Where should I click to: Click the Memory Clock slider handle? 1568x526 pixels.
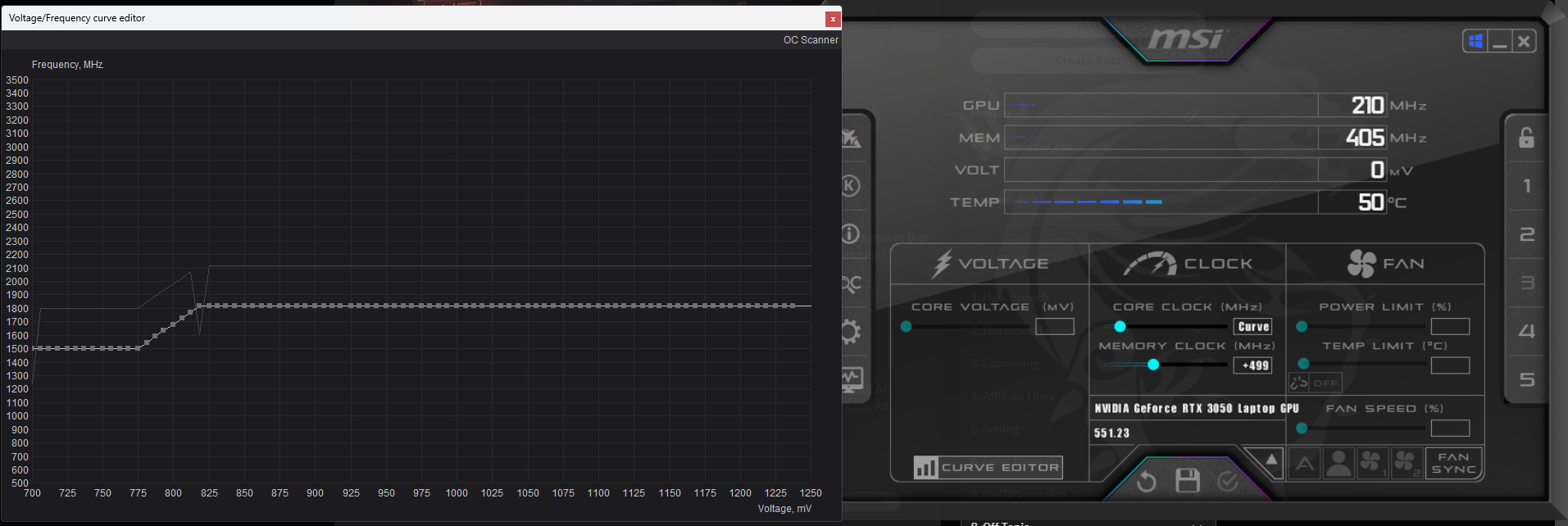click(x=1153, y=365)
